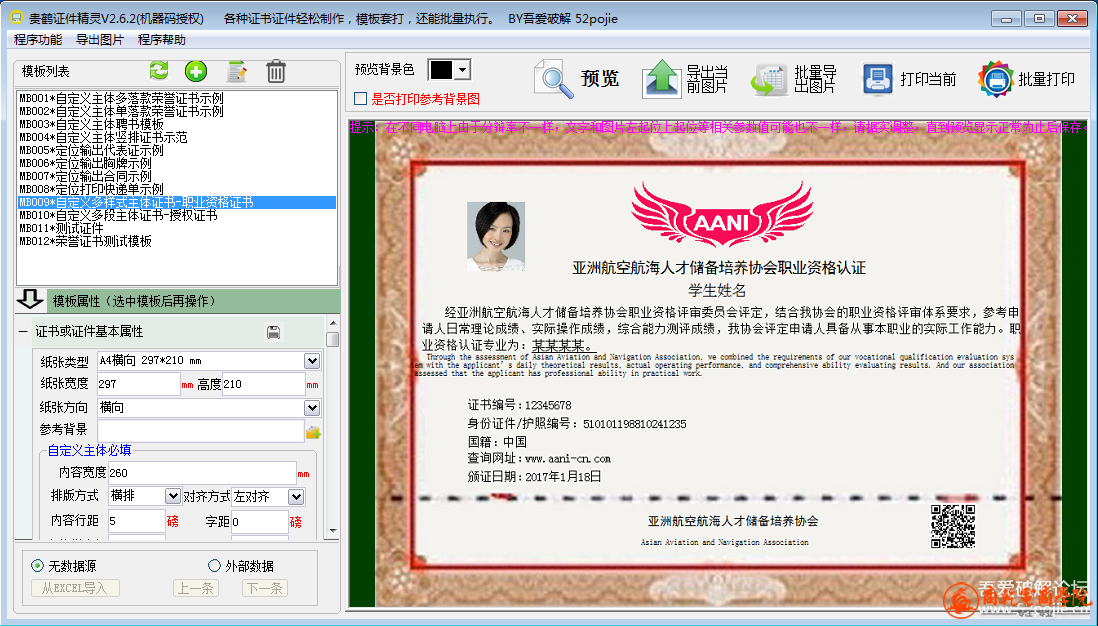This screenshot has width=1098, height=626.
Task: Click the certificate title 亚洲航空航海人才储备培养协会职业资格认证
Action: pos(719,267)
